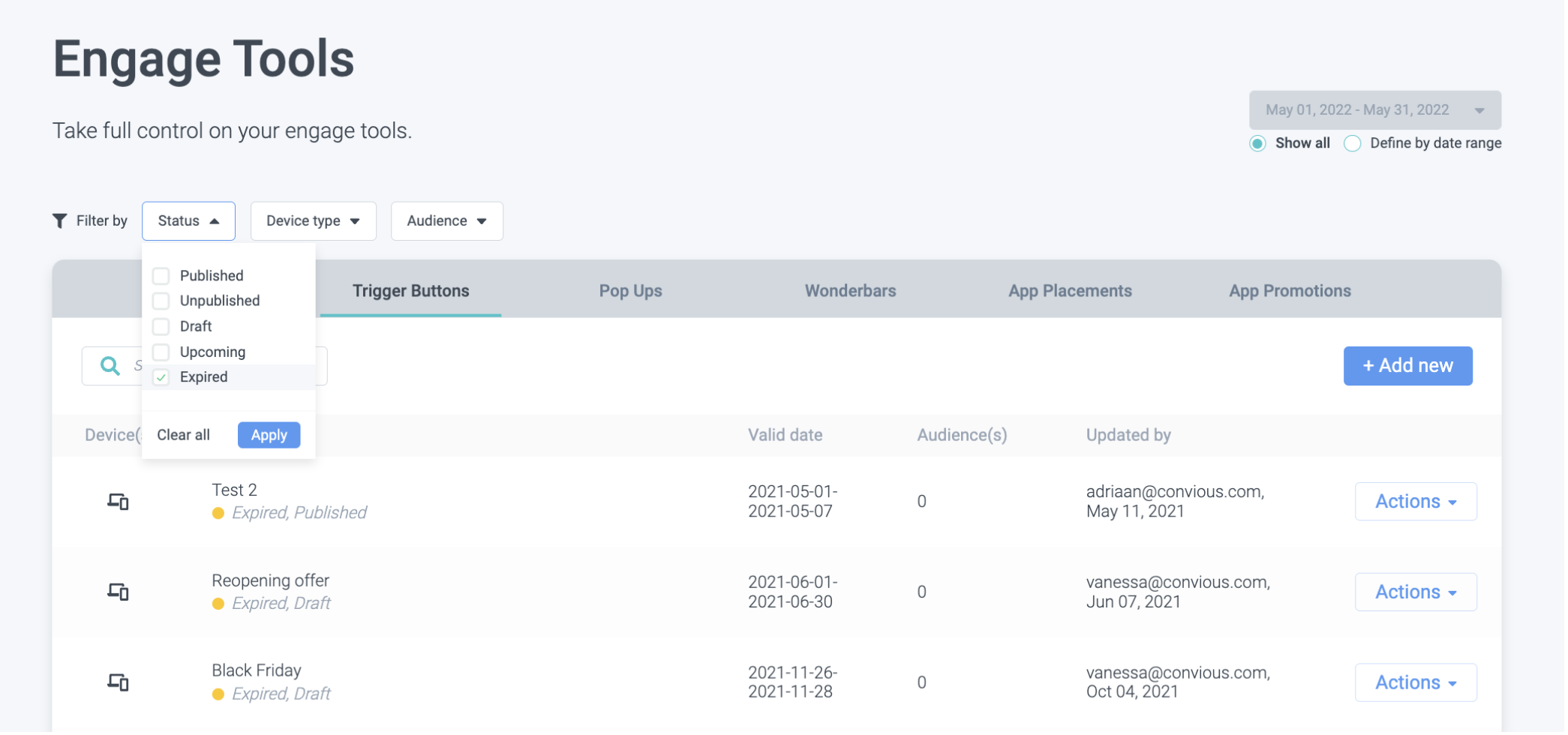This screenshot has width=1568, height=735.
Task: Open Actions dropdown for Reopening offer
Action: pos(1415,592)
